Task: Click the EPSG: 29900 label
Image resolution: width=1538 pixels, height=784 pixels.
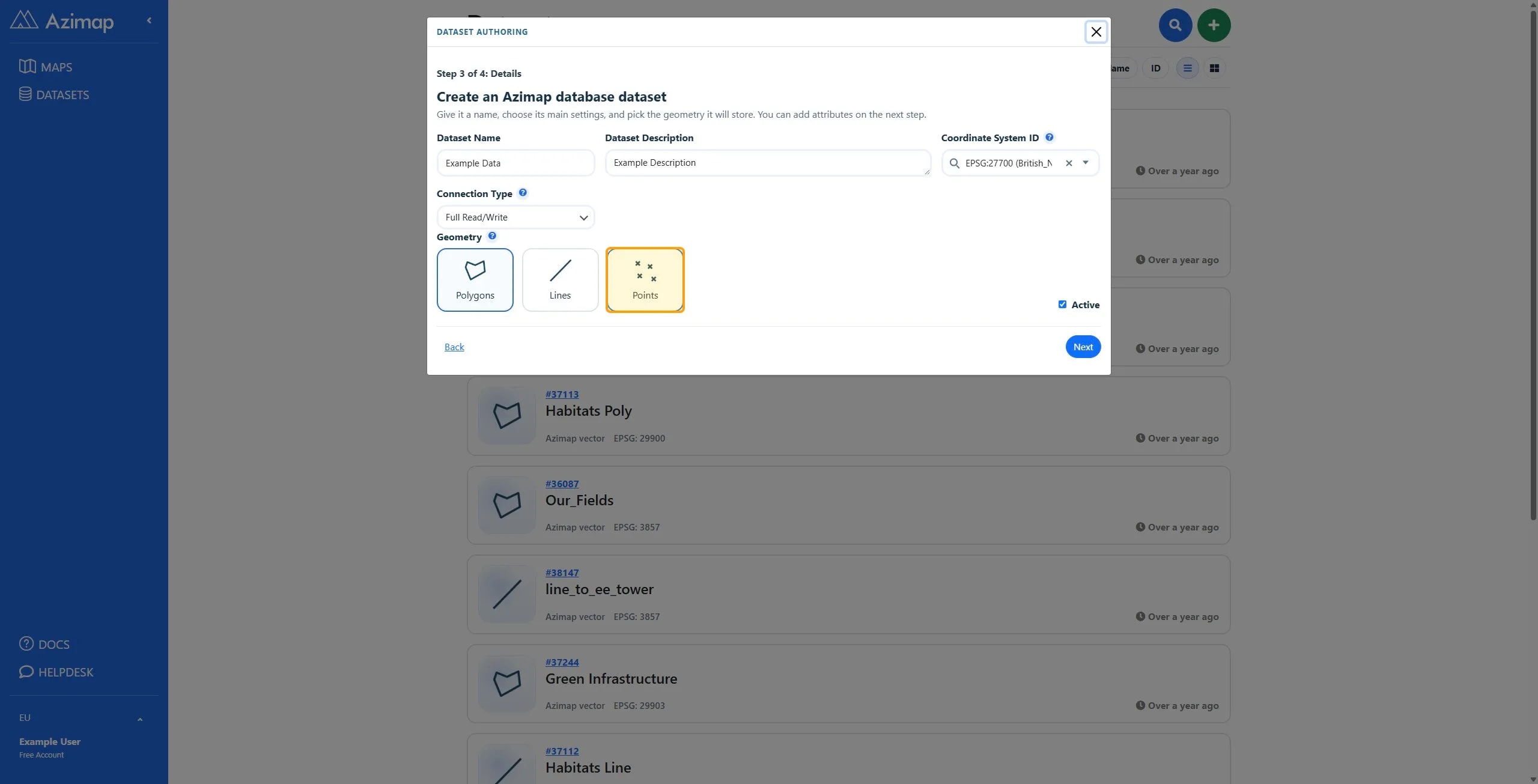Action: click(639, 438)
